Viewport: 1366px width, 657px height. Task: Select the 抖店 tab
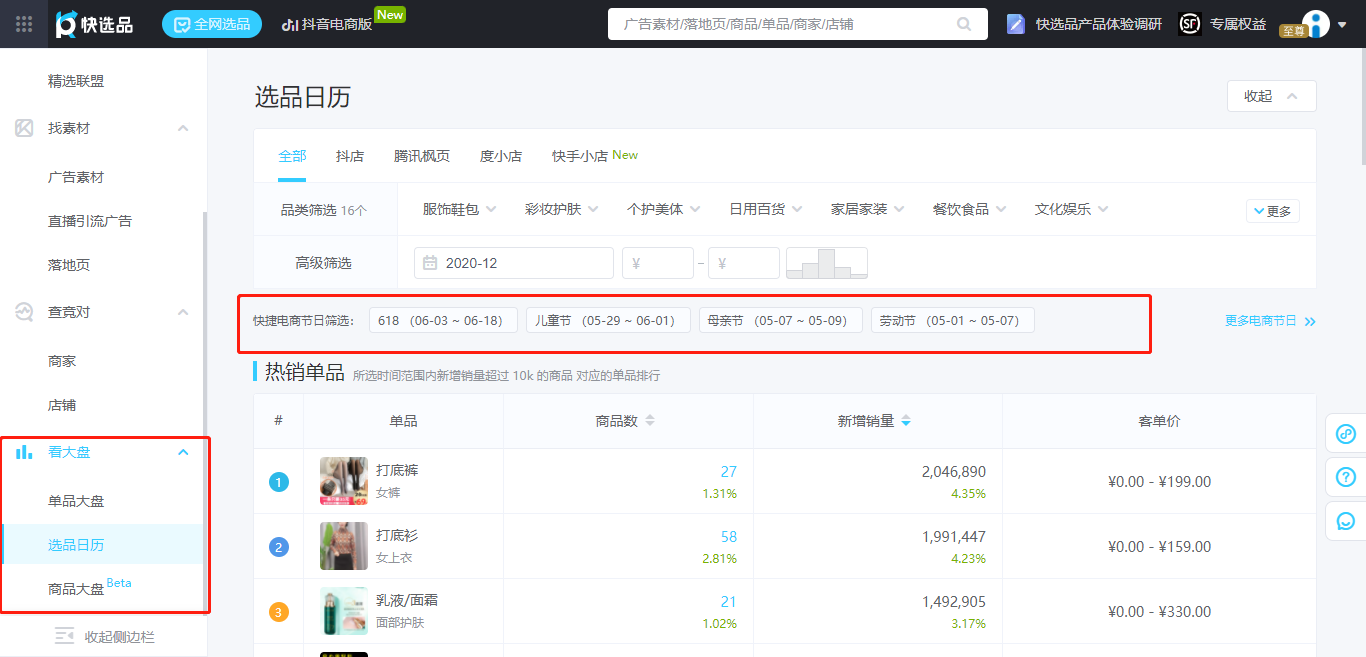350,156
